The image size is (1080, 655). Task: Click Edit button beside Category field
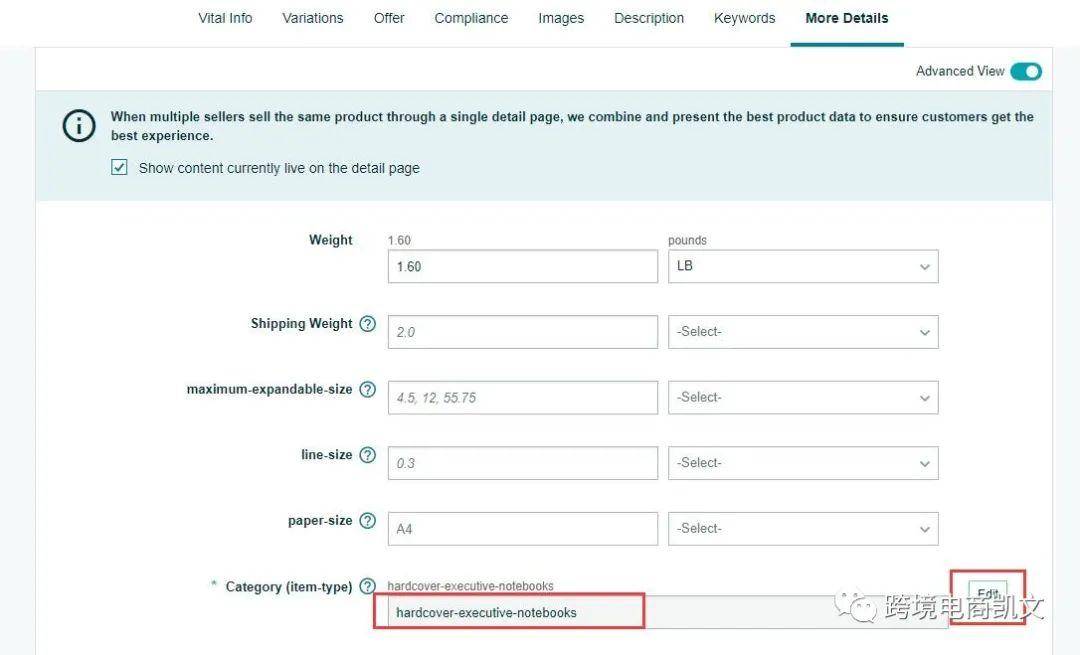coord(987,594)
